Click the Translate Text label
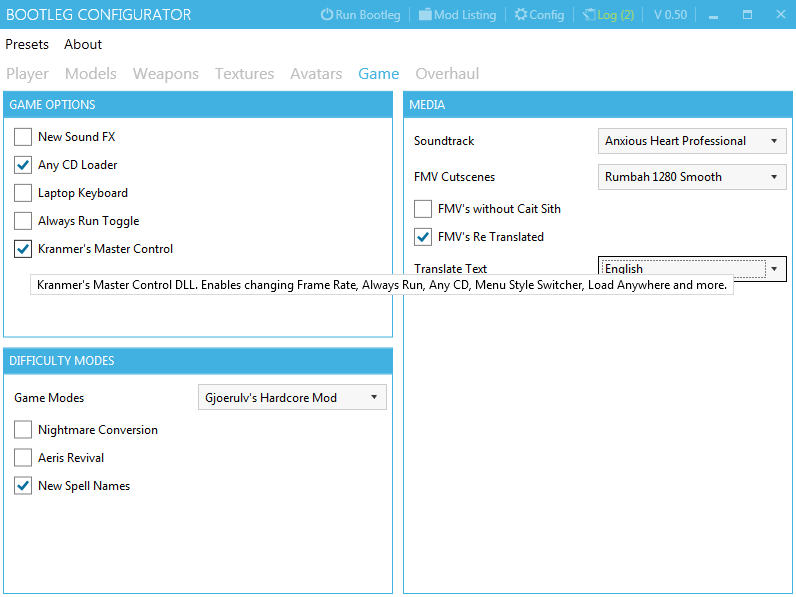The height and width of the screenshot is (597, 796). coord(450,268)
